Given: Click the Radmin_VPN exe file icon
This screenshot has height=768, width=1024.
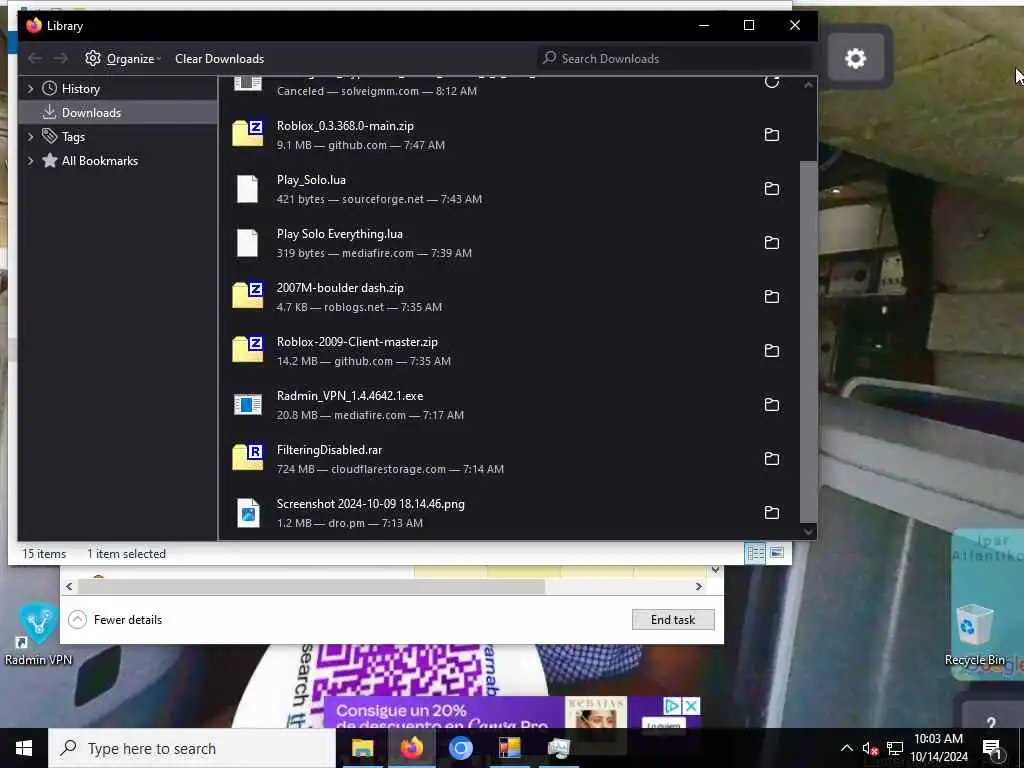Looking at the screenshot, I should (248, 404).
